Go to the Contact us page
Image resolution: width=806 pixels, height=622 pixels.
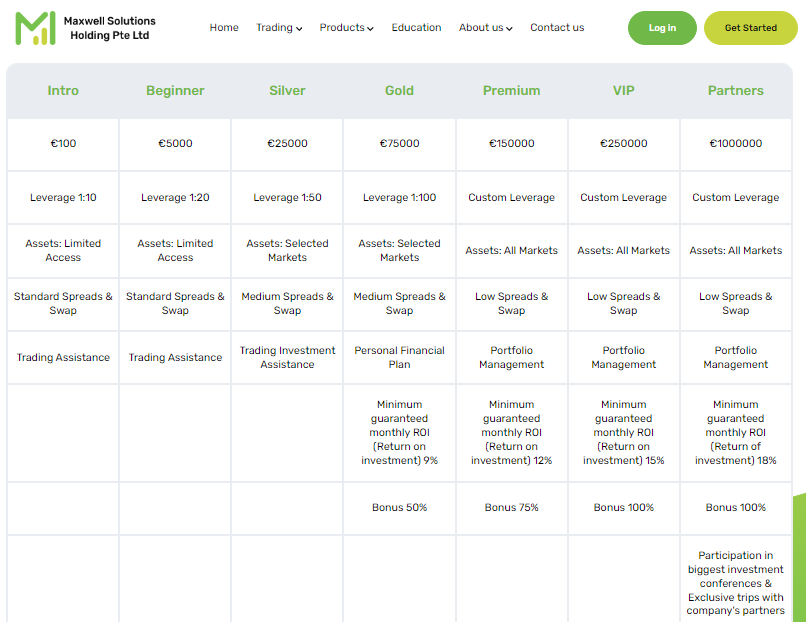click(557, 28)
